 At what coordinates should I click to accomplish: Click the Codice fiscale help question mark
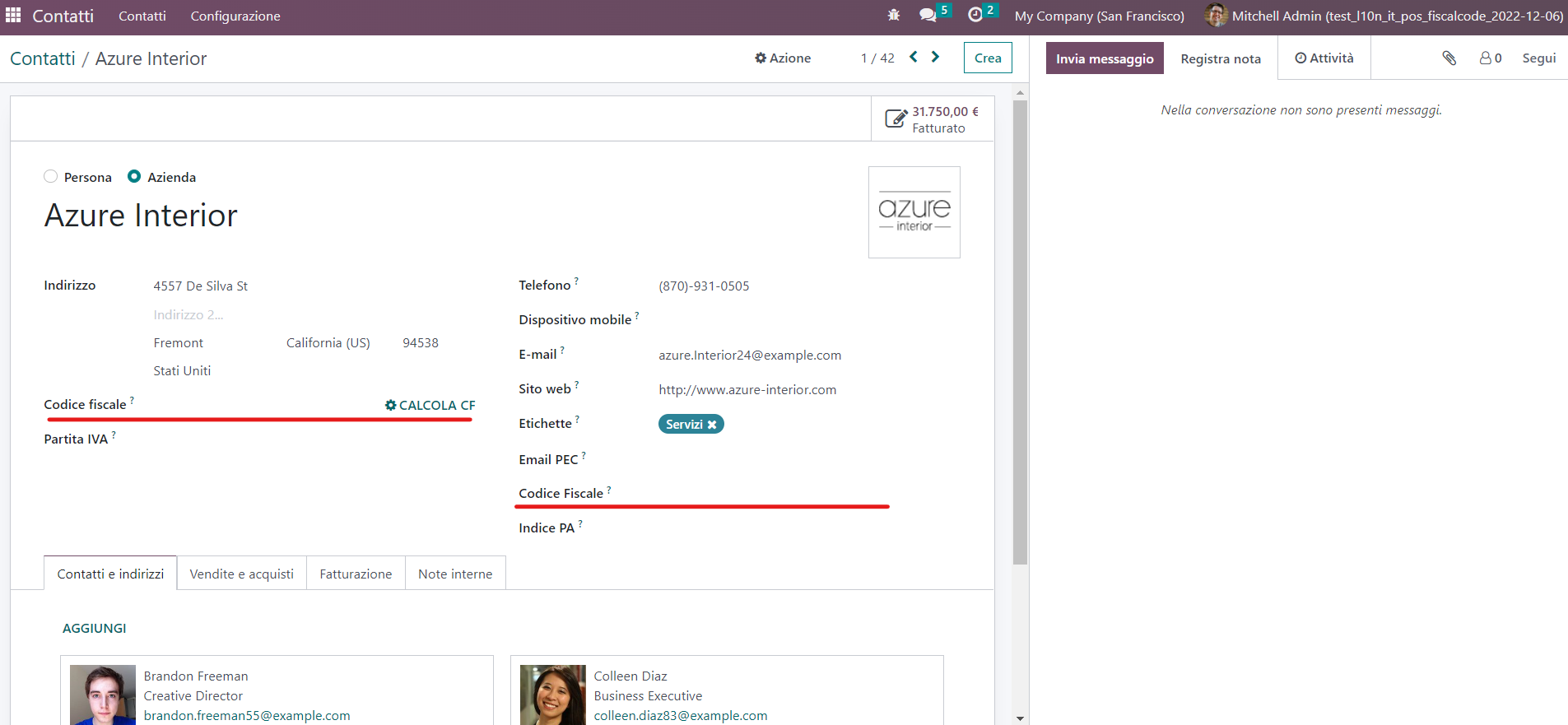pos(132,400)
